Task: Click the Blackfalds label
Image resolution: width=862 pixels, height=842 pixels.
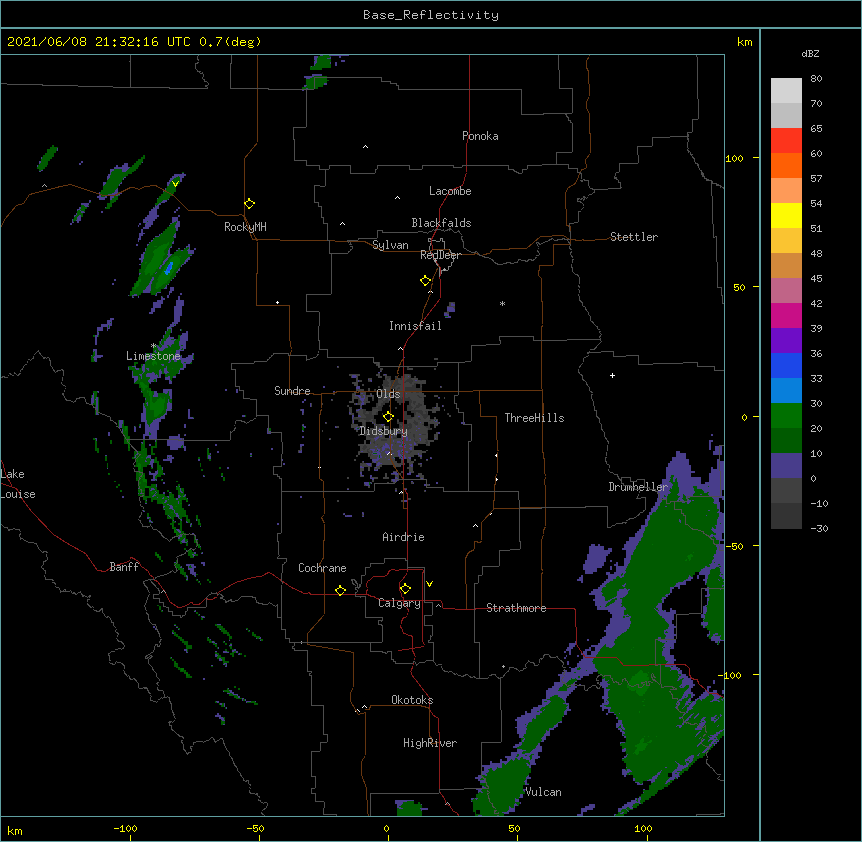Action: pos(441,223)
